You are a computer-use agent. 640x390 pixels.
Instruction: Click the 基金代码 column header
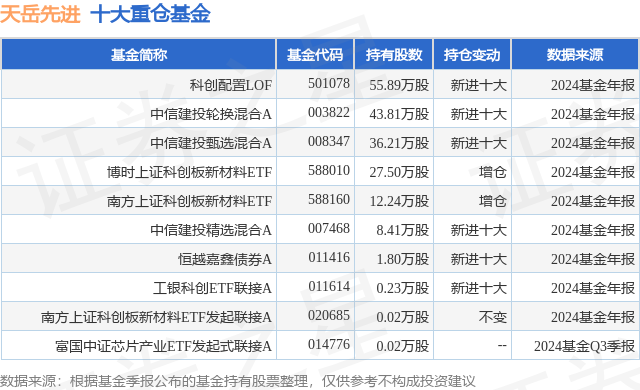[315, 55]
